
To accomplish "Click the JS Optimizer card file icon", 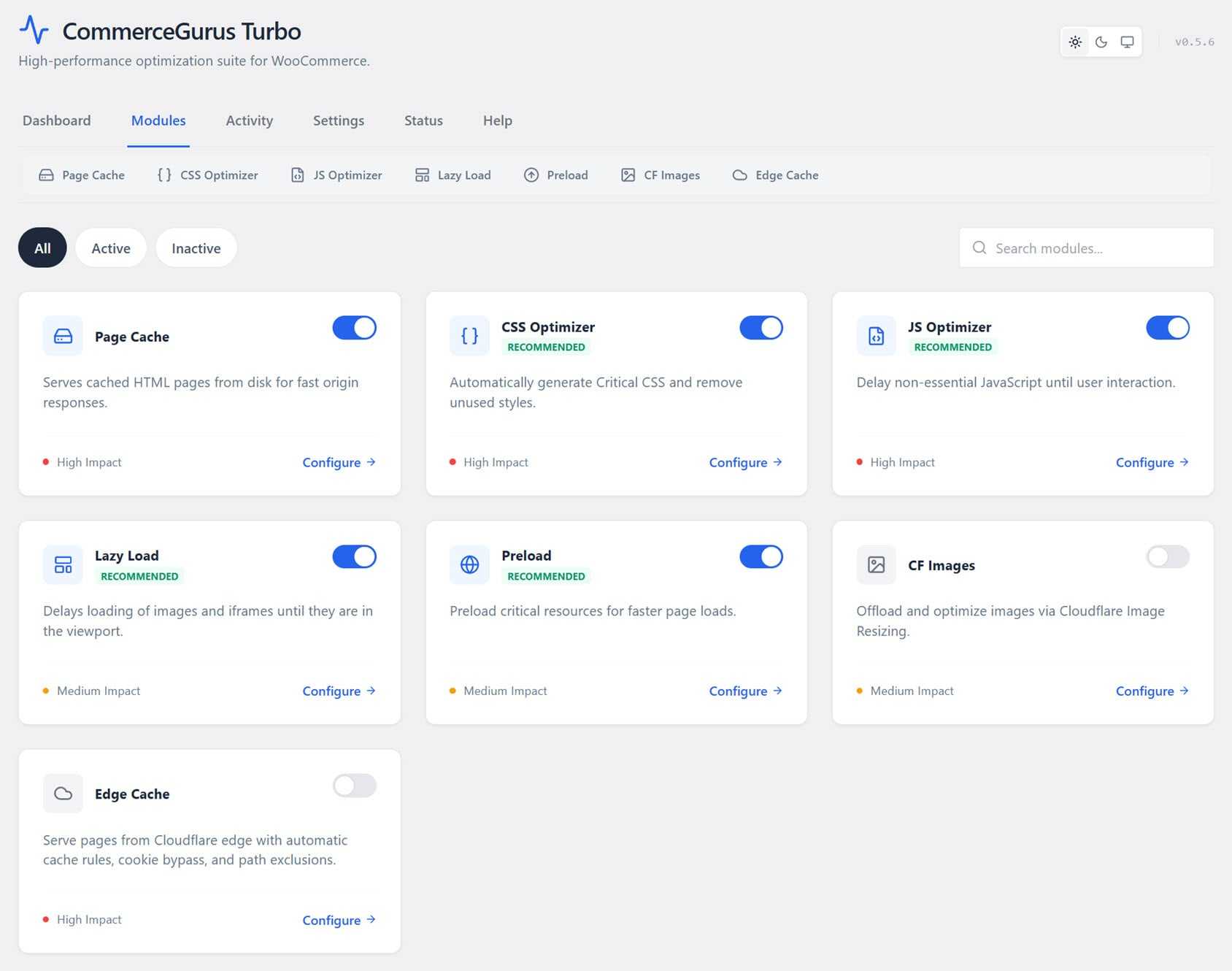I will click(876, 336).
